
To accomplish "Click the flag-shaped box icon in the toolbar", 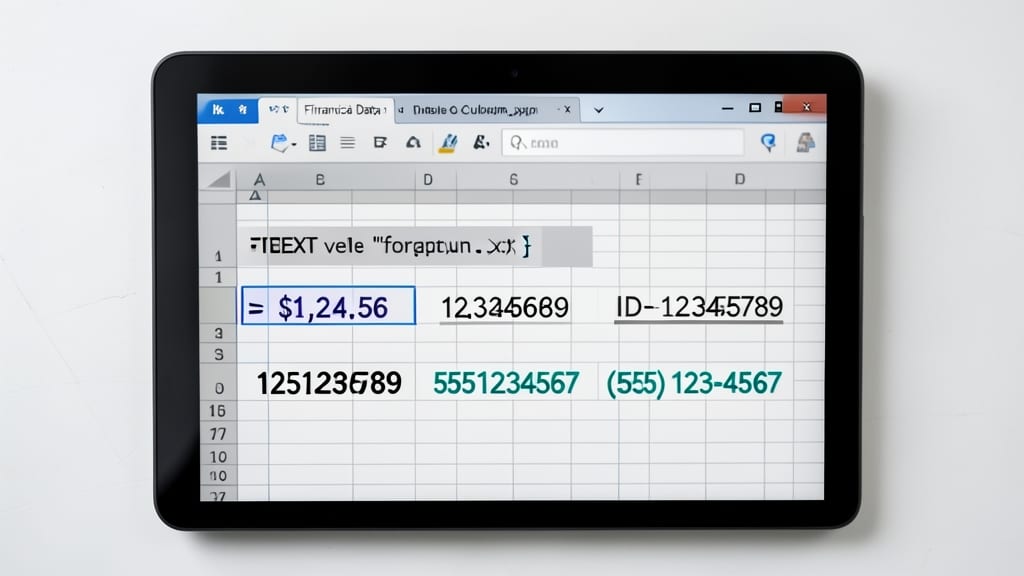I will [x=380, y=142].
